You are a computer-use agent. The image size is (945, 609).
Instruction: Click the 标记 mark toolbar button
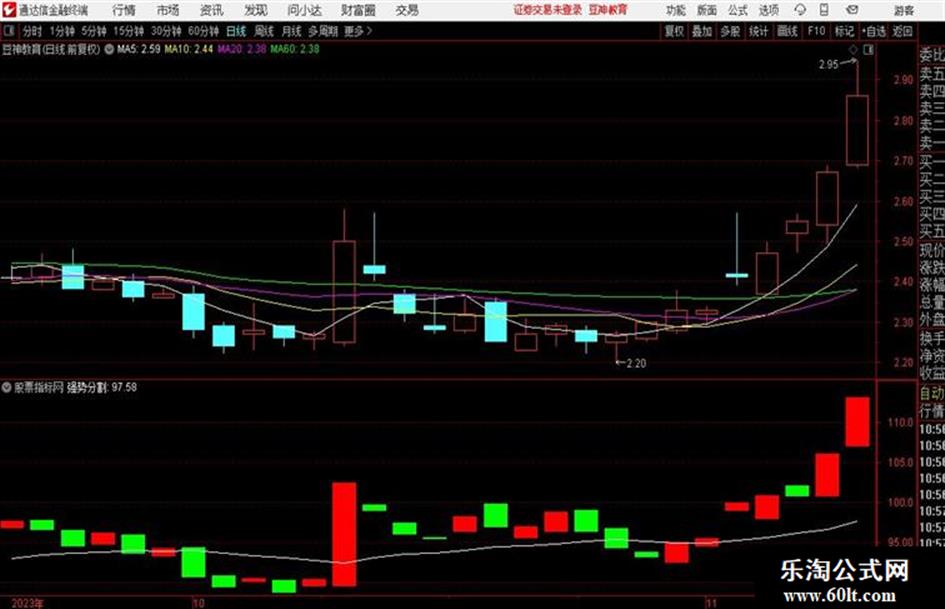coord(844,31)
